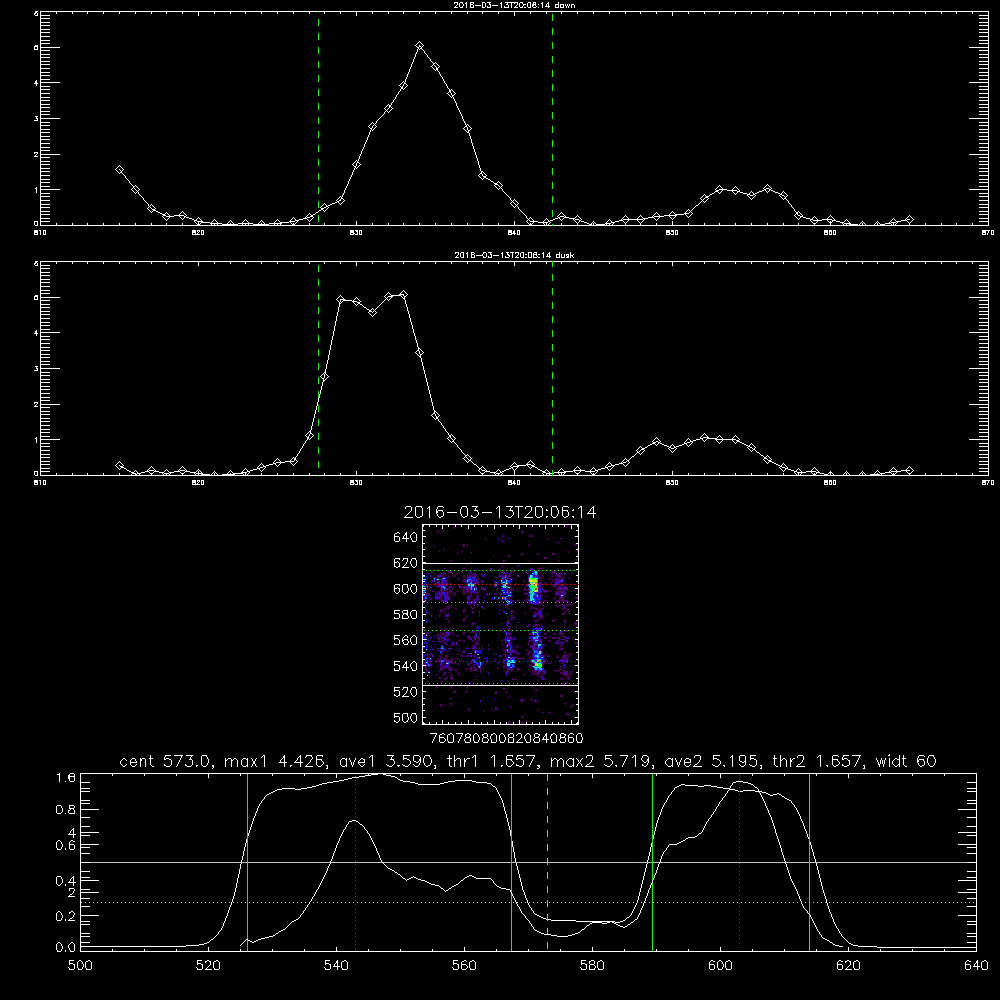Click the horizontal blue dotted threshold line
This screenshot has height=1000, width=1000.
(x=528, y=902)
